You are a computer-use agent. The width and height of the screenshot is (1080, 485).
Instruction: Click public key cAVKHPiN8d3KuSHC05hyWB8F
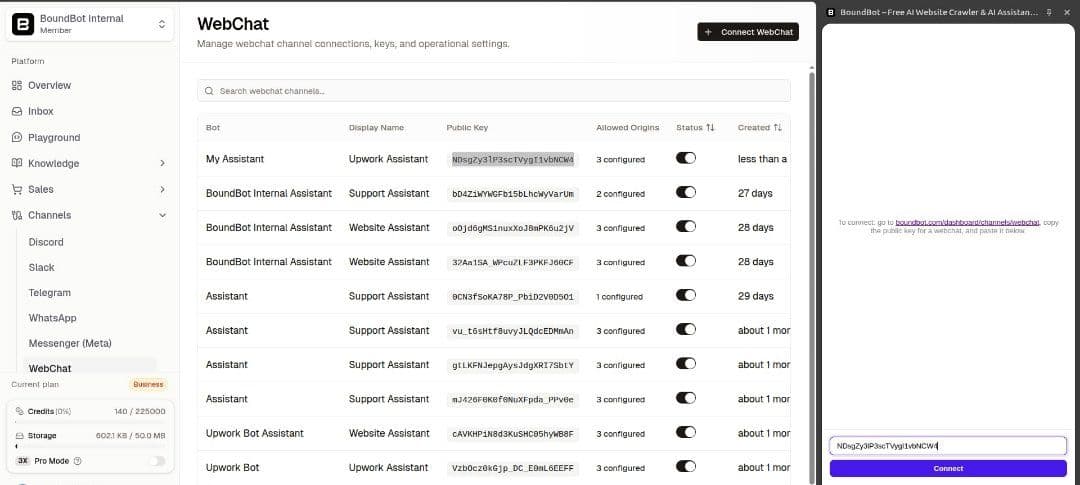coord(512,434)
